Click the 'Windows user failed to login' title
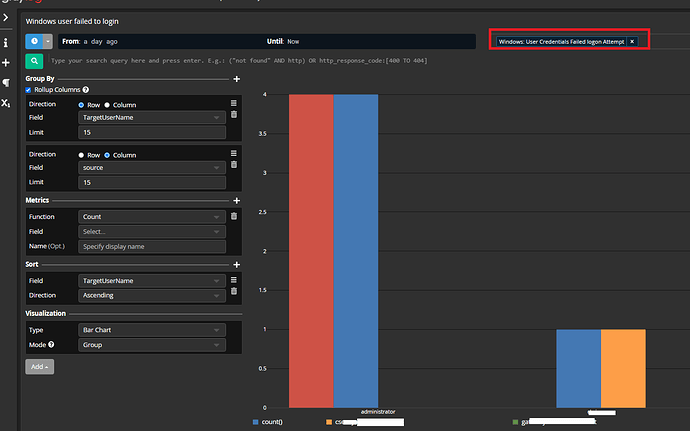Viewport: 690px width, 431px height. [72, 21]
